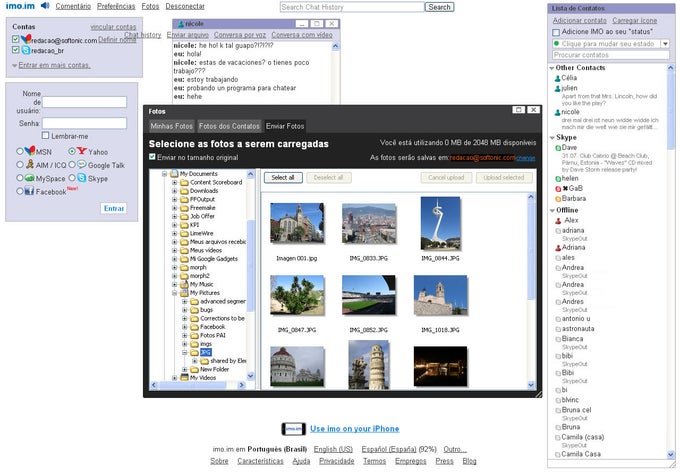Screen dimensions: 680x475
Task: Select the Facebook radio button
Action: (20, 191)
